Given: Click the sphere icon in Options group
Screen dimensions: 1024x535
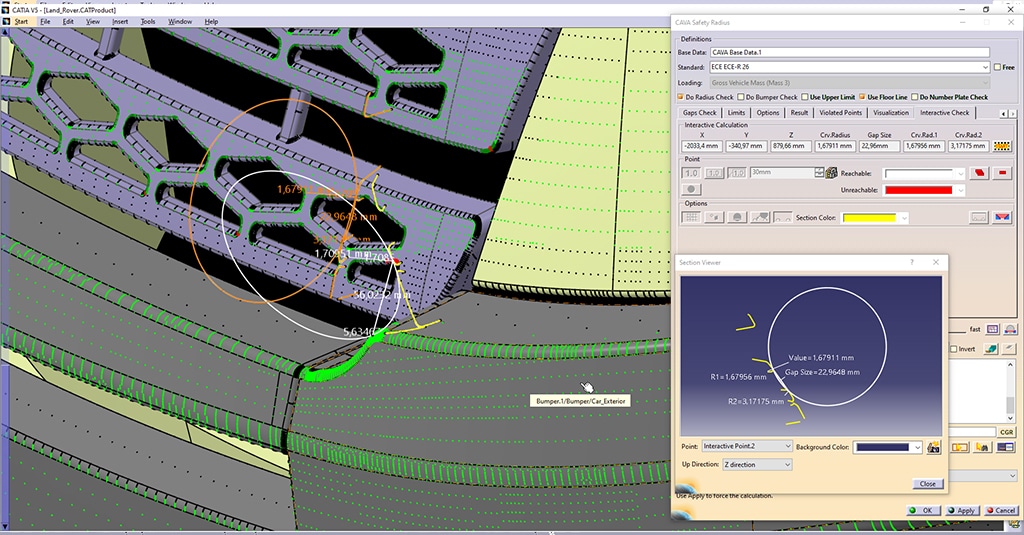Looking at the screenshot, I should click(x=737, y=218).
